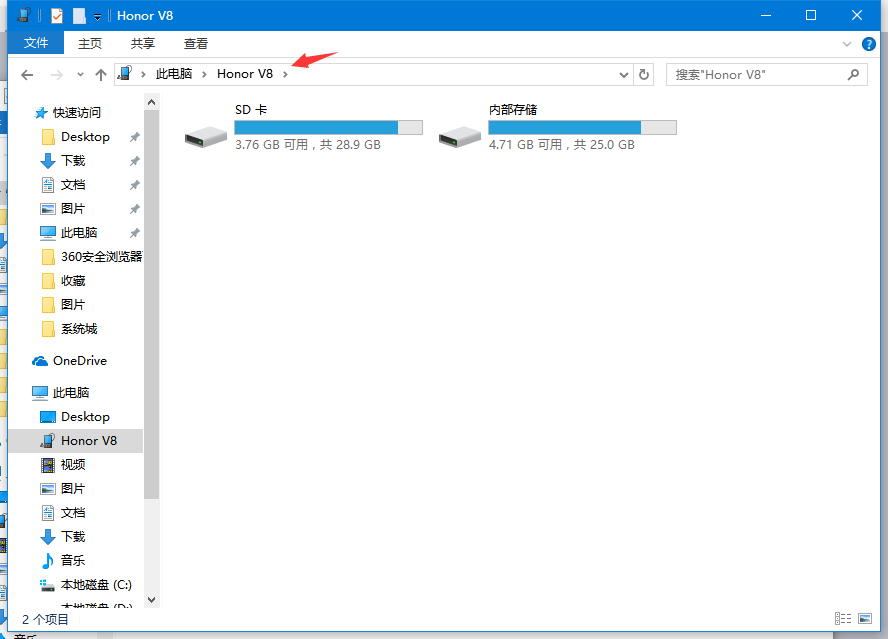This screenshot has height=639, width=888.
Task: Expand the chevron after Honor V8 breadcrumb
Action: tap(285, 75)
